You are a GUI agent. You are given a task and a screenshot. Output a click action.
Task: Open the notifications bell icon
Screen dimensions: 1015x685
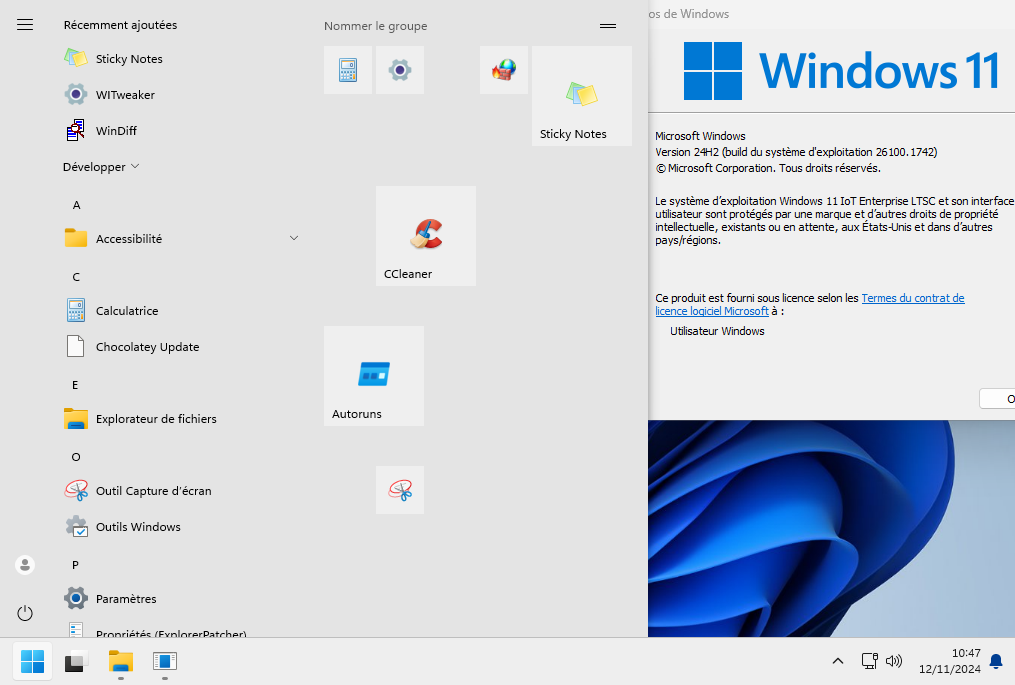pos(996,661)
